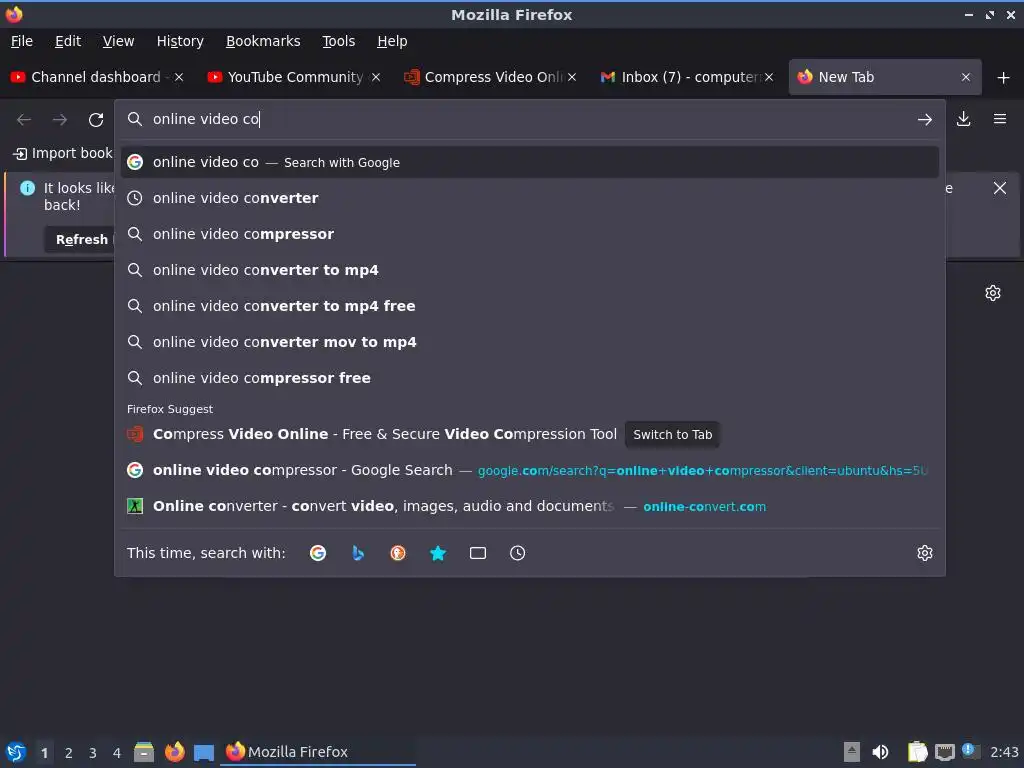Open the Tools menu
Image resolution: width=1024 pixels, height=768 pixels.
click(338, 41)
